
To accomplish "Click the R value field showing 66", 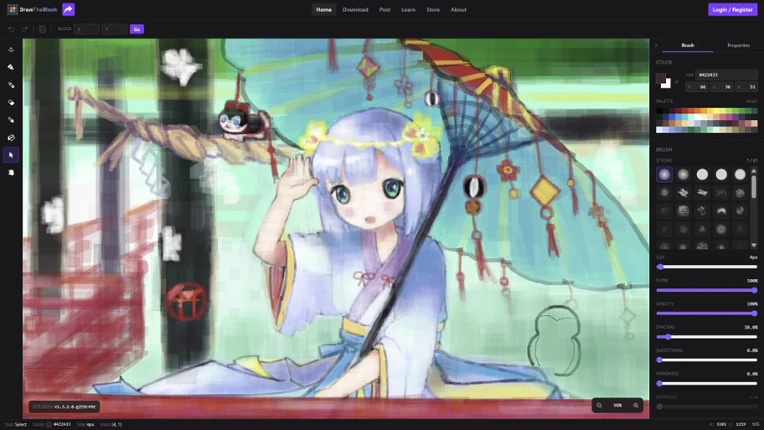I will (x=697, y=87).
